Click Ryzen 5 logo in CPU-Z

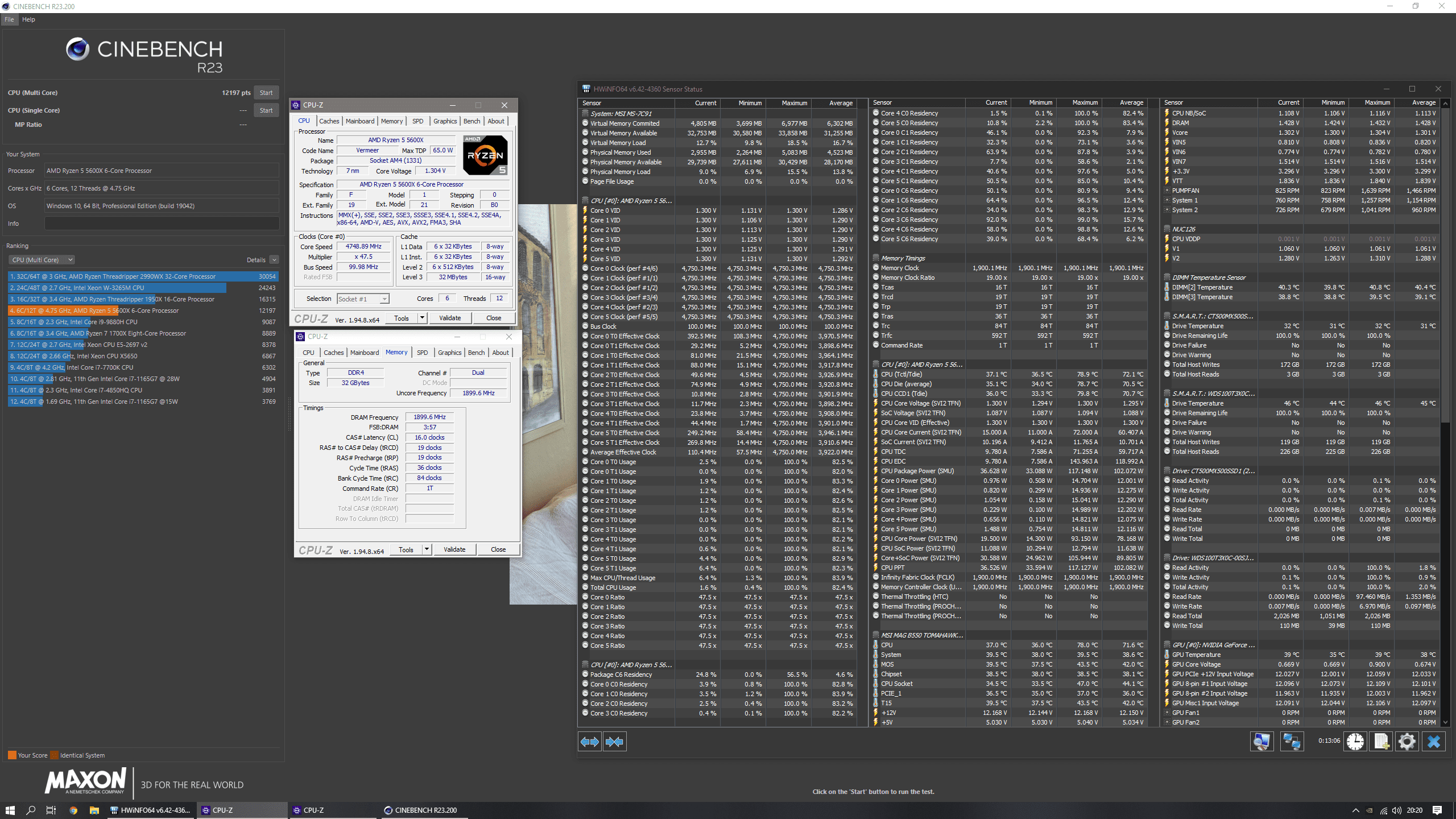click(x=485, y=155)
